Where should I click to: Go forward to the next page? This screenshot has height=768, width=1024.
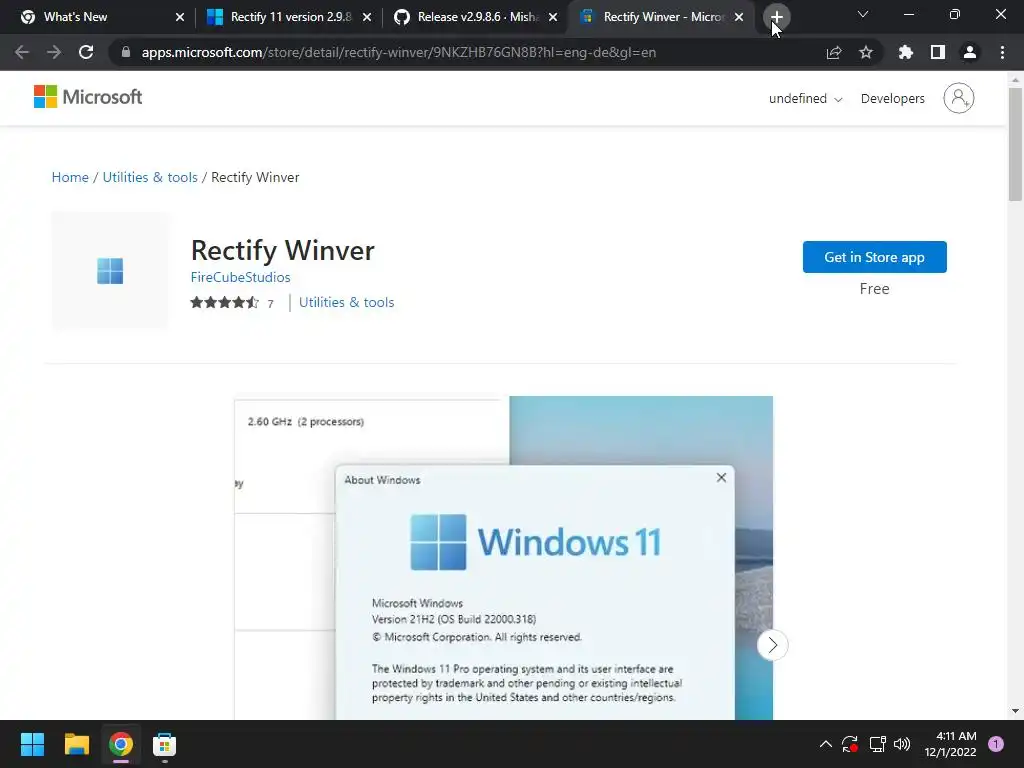point(54,52)
